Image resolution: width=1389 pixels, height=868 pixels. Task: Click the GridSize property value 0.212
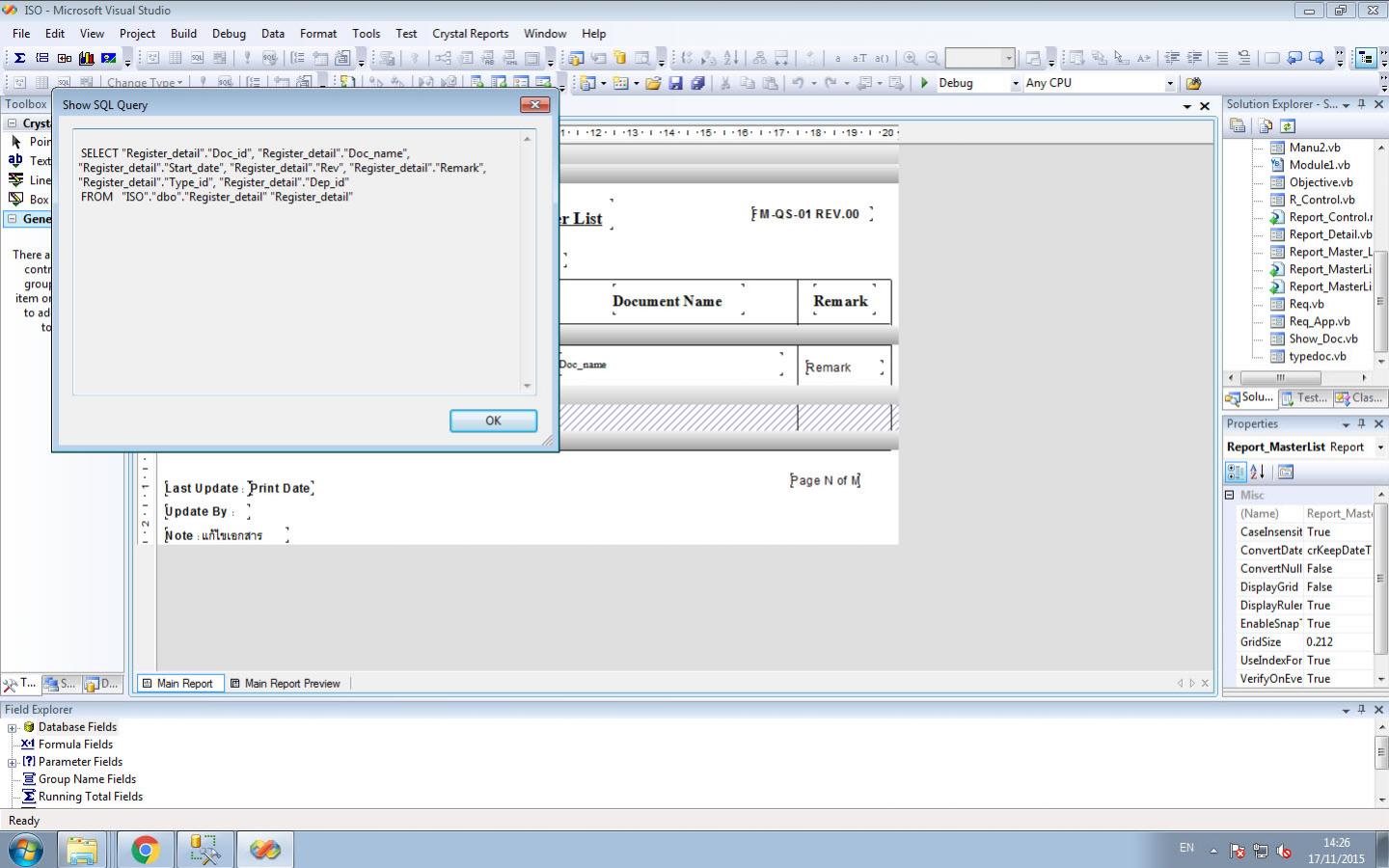point(1338,642)
